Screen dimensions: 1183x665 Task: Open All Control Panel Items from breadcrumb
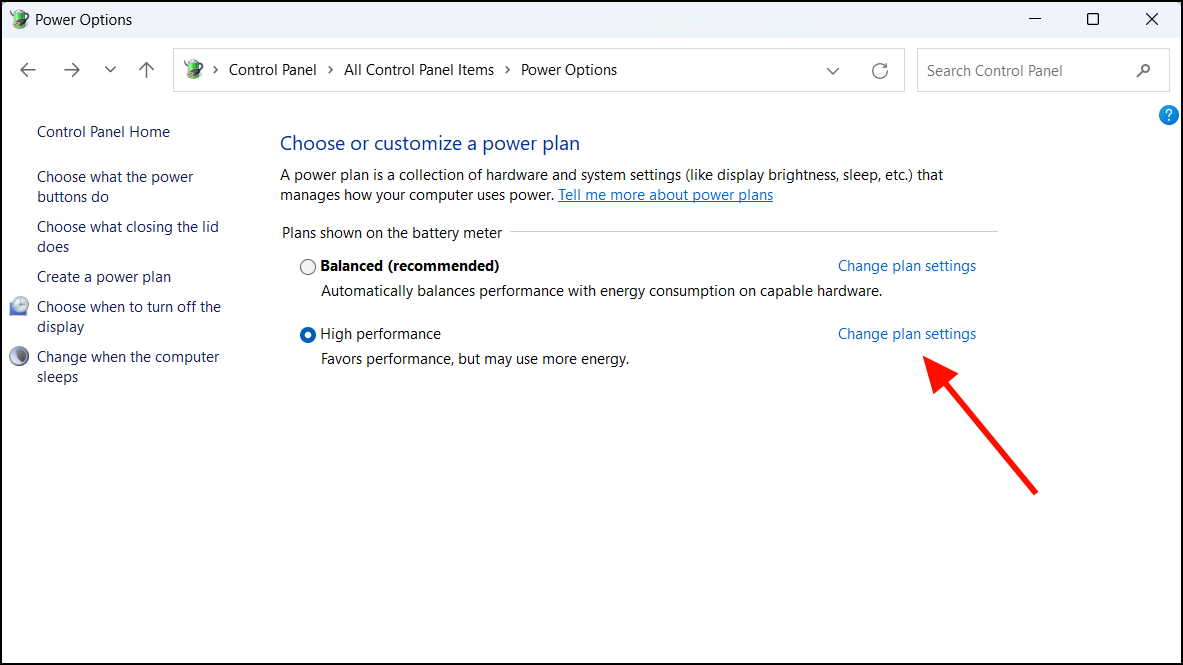419,69
